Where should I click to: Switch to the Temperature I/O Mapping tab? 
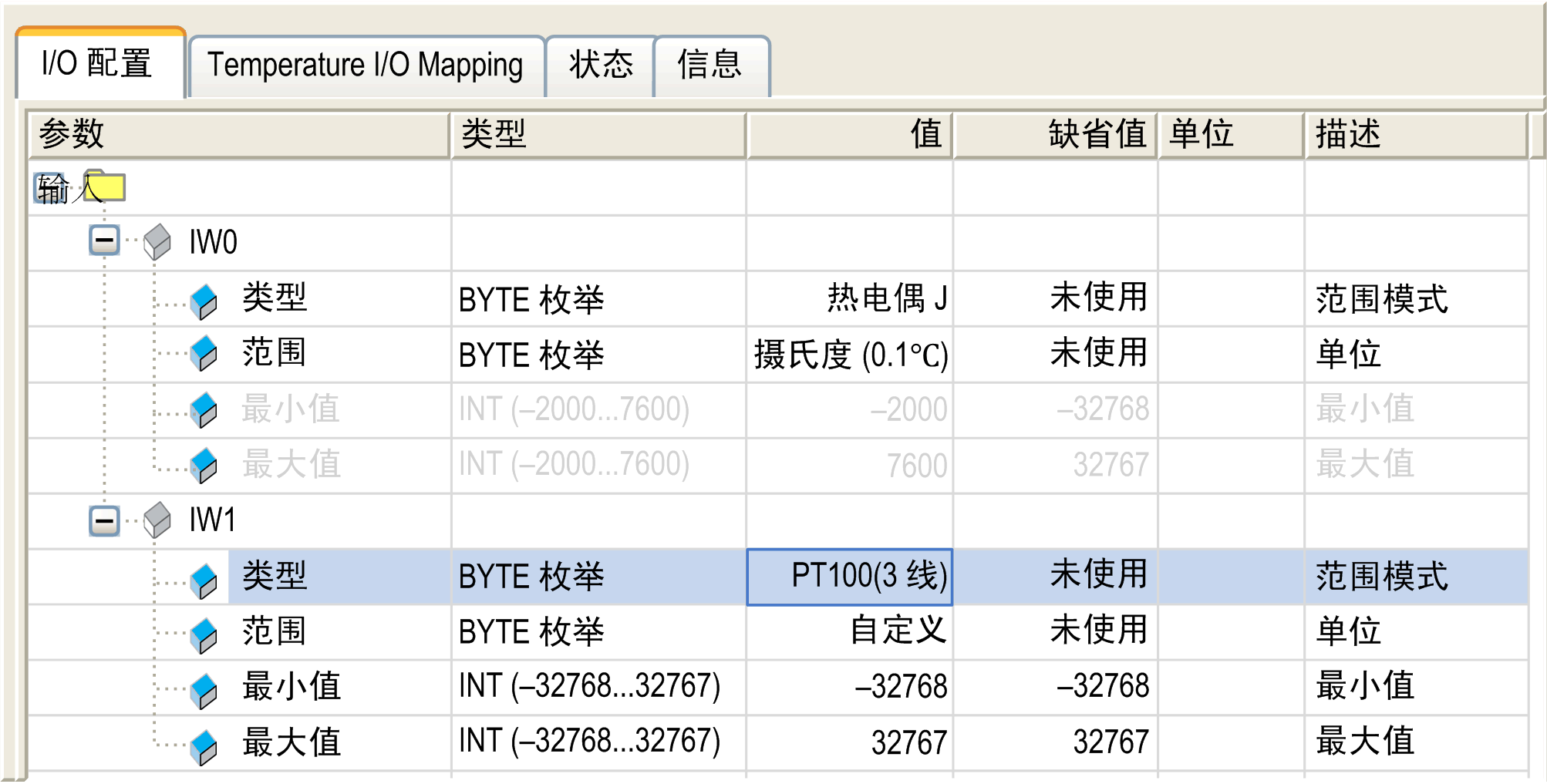(366, 66)
